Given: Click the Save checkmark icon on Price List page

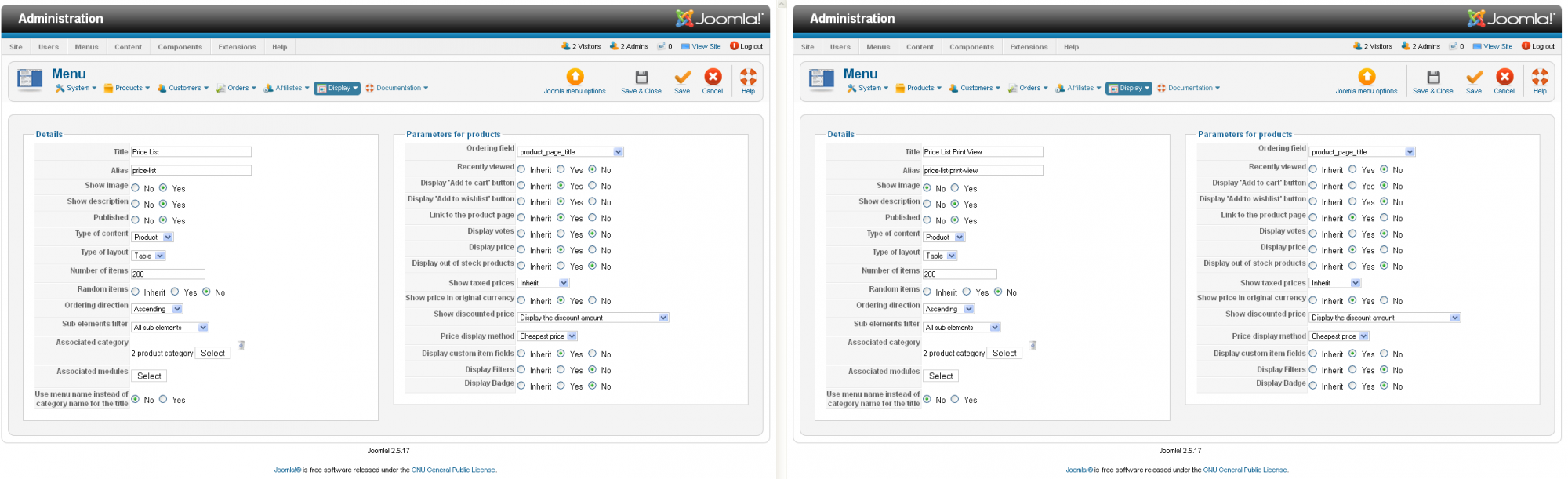Looking at the screenshot, I should click(682, 77).
